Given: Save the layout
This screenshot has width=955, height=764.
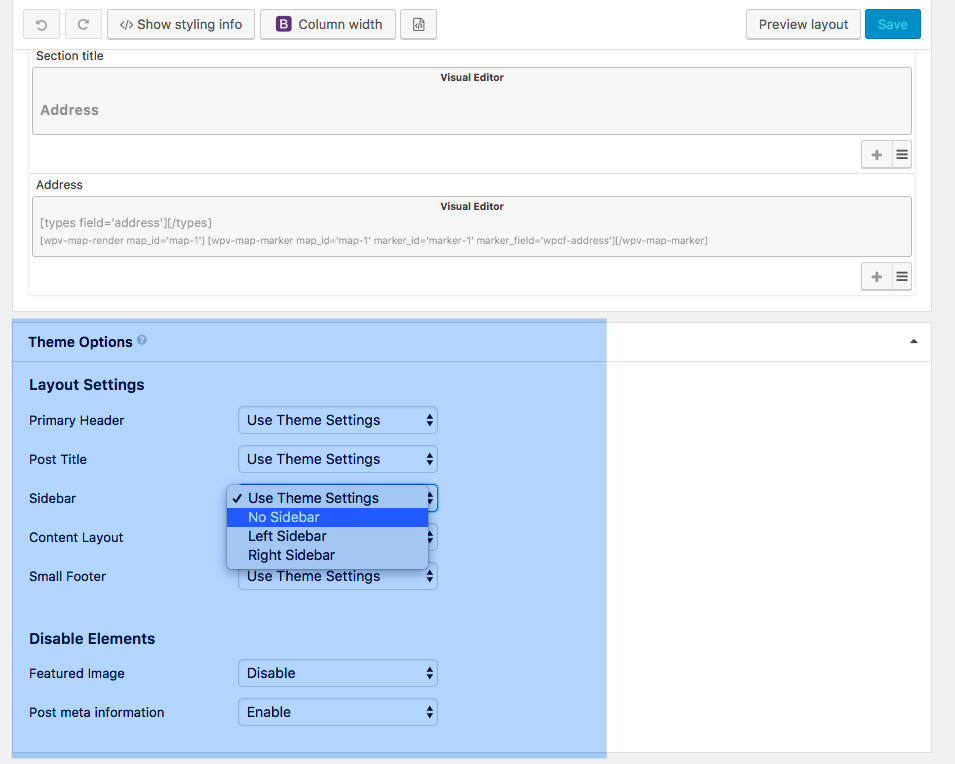Looking at the screenshot, I should coord(892,24).
